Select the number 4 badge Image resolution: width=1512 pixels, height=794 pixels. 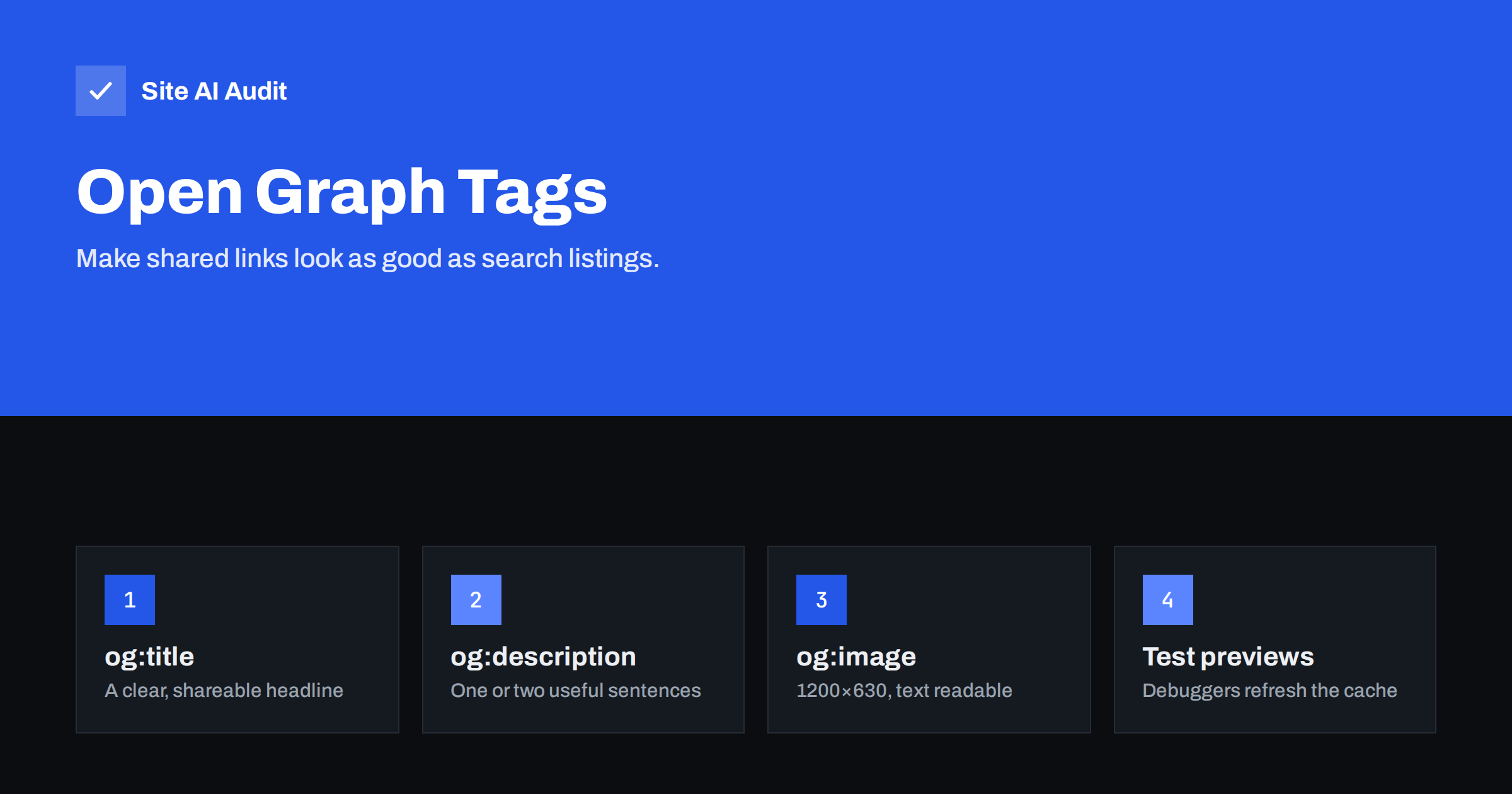1168,600
